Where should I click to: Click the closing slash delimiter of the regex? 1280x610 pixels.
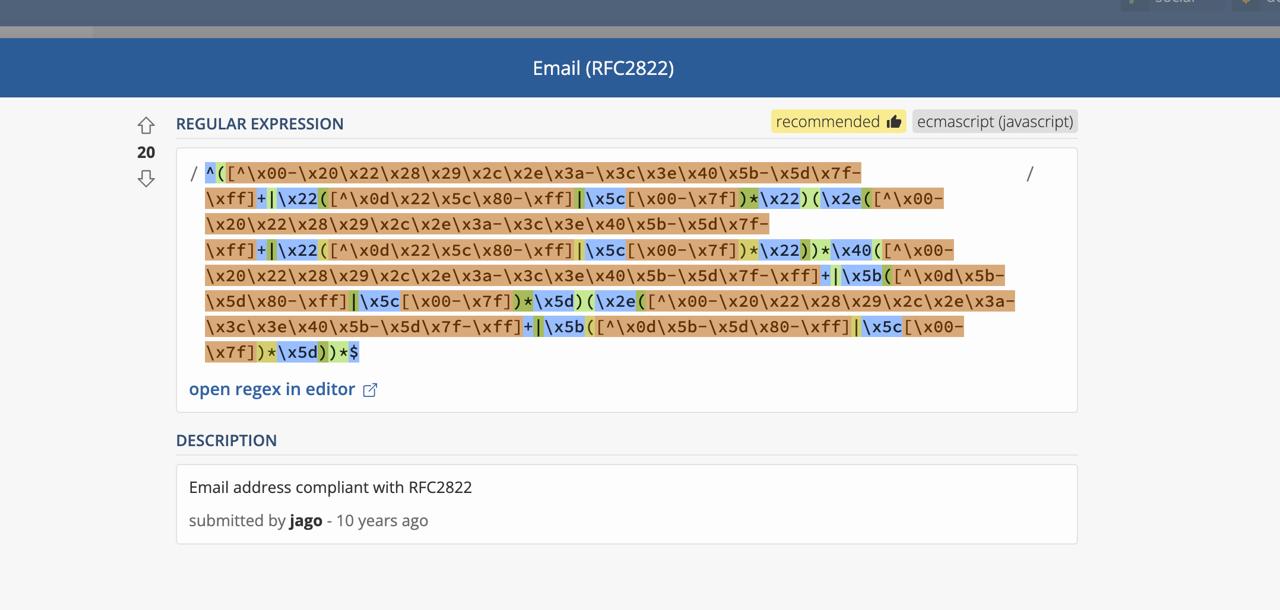click(1030, 173)
